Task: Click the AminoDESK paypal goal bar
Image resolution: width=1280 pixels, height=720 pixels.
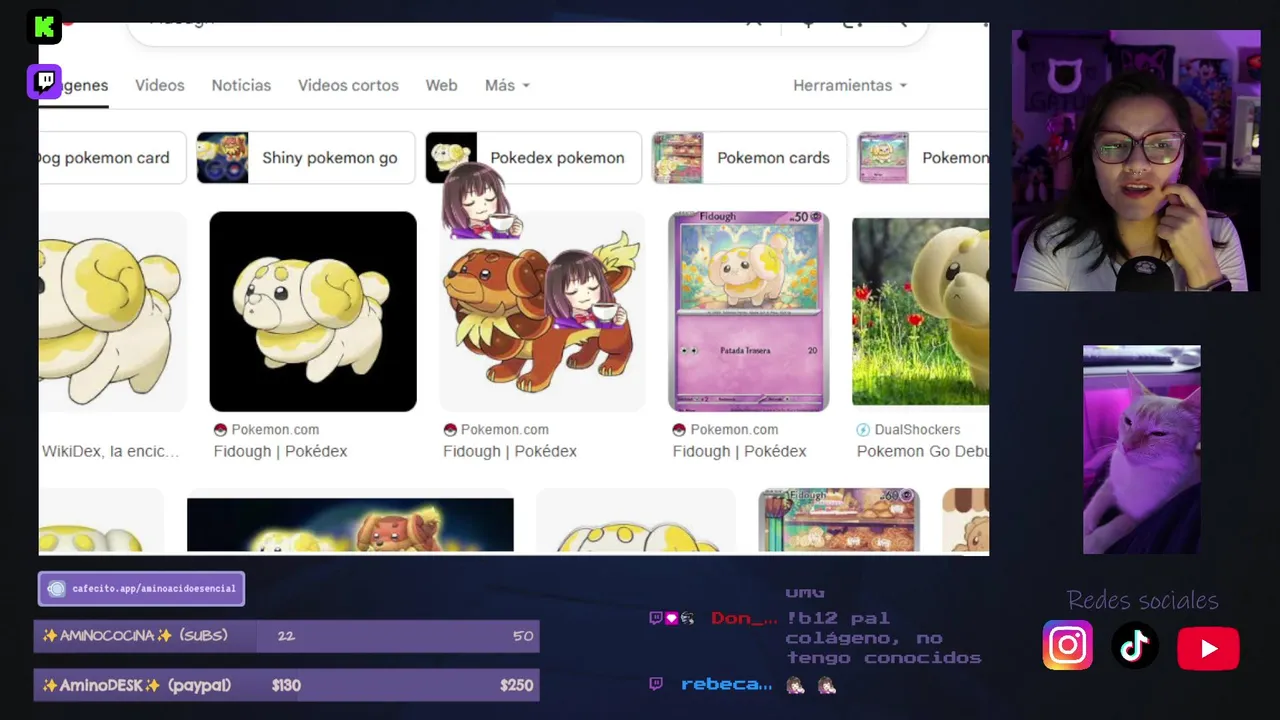Action: 287,685
